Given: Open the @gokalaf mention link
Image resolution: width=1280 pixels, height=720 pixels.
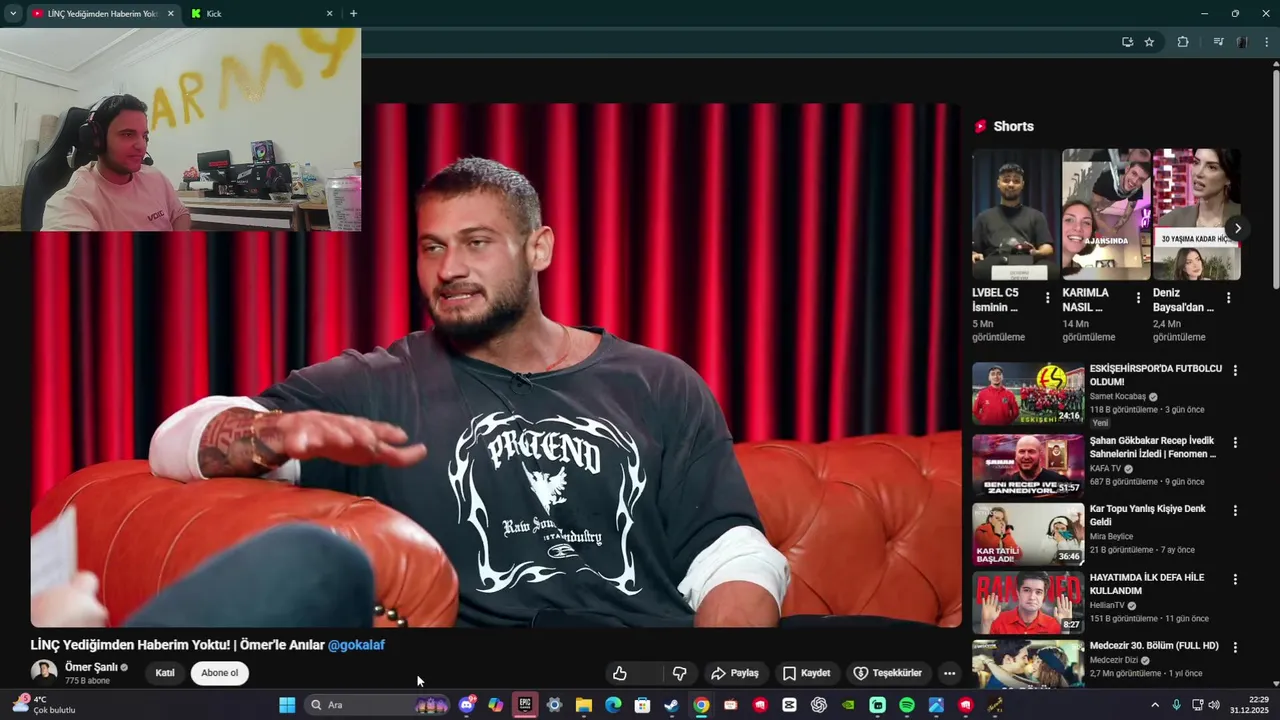Looking at the screenshot, I should click(x=356, y=645).
